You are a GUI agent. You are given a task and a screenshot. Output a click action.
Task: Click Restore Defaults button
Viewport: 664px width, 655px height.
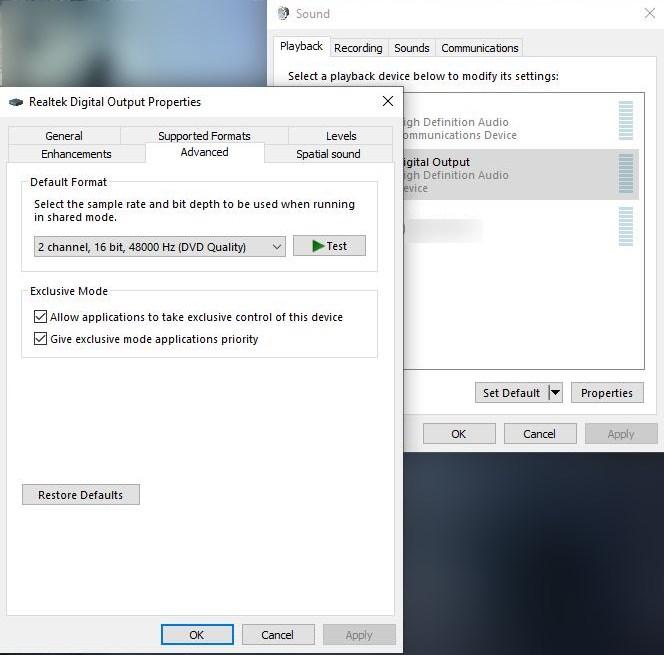[81, 495]
